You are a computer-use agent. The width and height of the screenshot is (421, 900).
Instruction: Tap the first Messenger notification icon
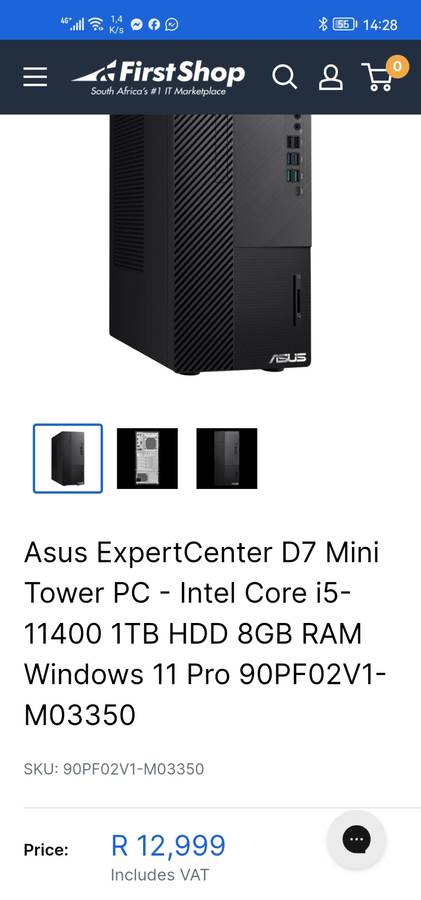click(137, 25)
